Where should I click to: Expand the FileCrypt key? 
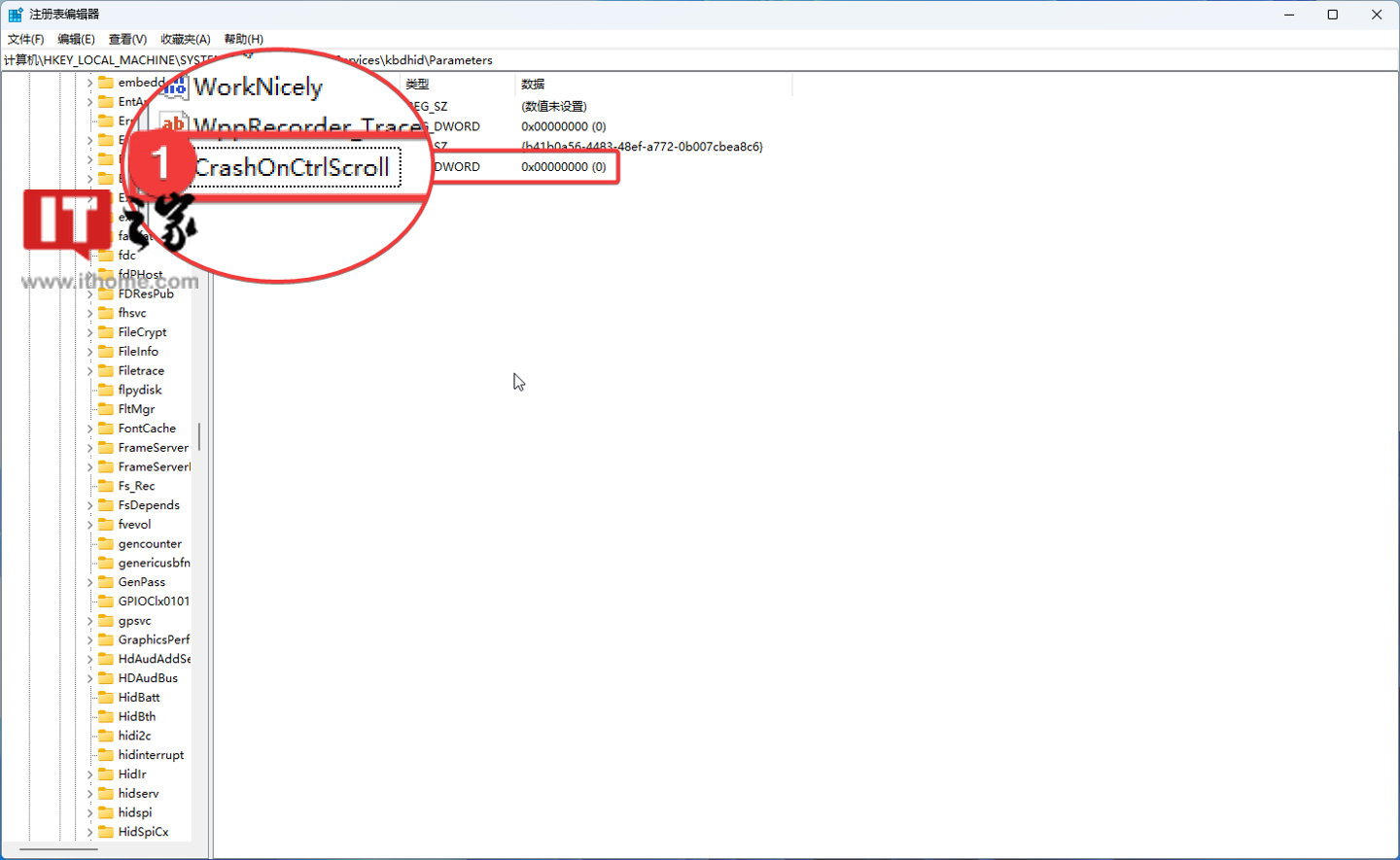pos(89,332)
